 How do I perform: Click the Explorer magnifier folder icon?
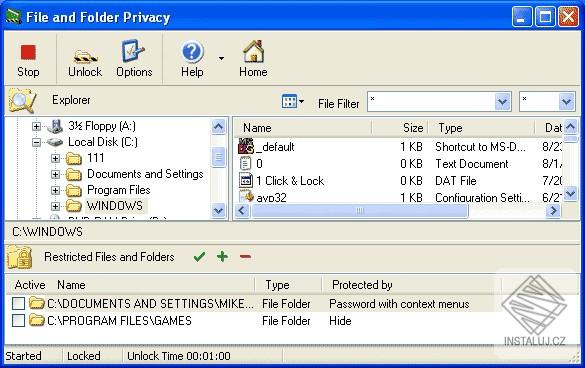22,101
